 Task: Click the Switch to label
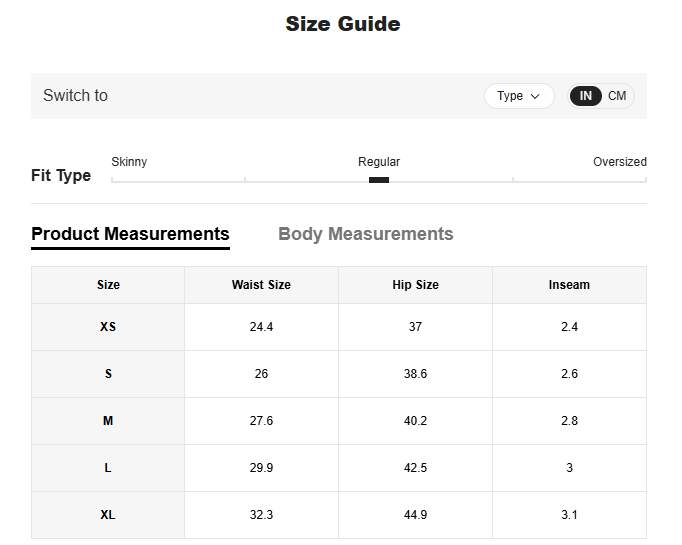click(75, 96)
